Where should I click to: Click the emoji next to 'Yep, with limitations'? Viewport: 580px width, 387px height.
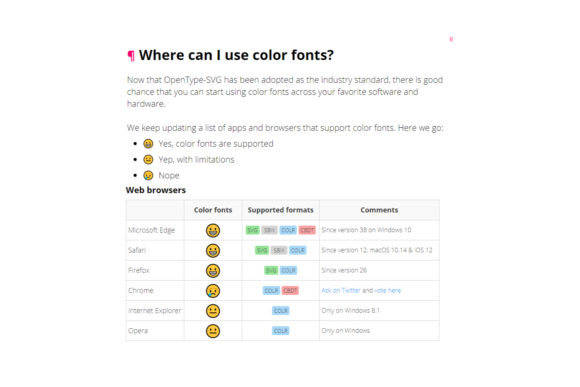[148, 159]
